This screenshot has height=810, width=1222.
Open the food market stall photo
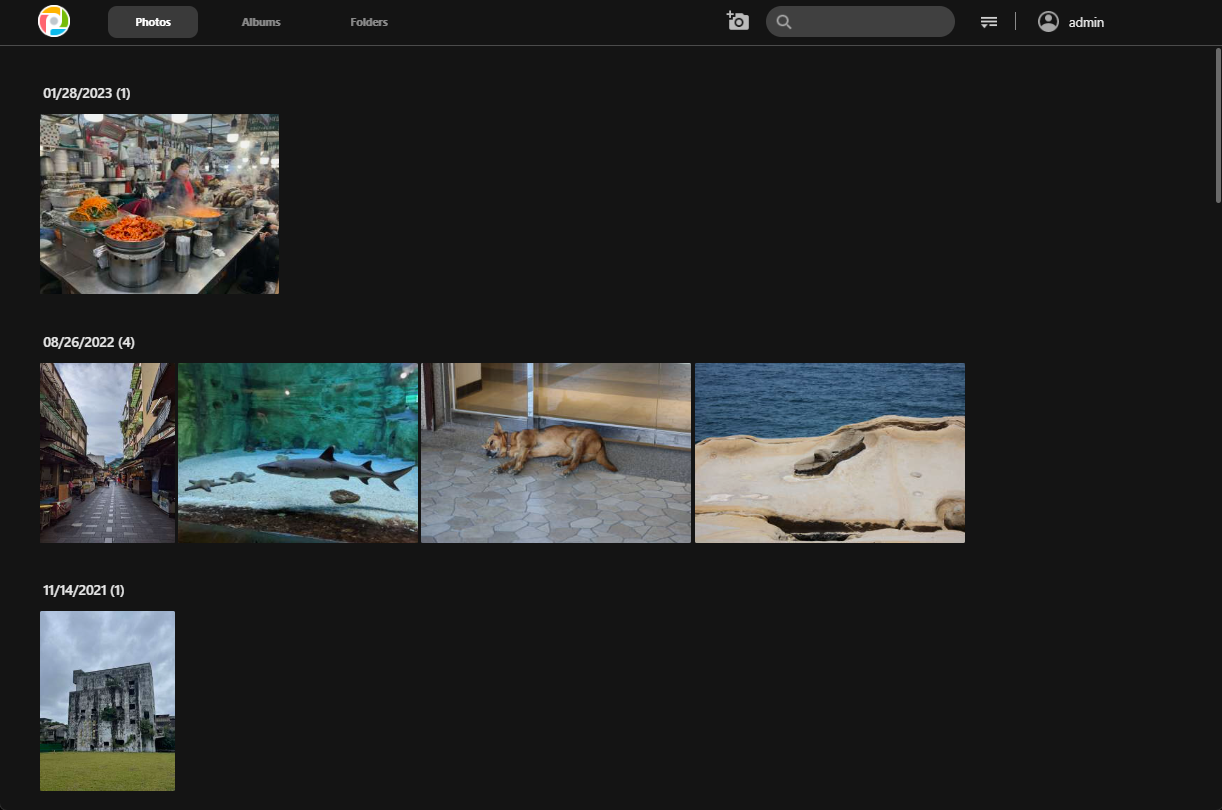click(x=159, y=204)
